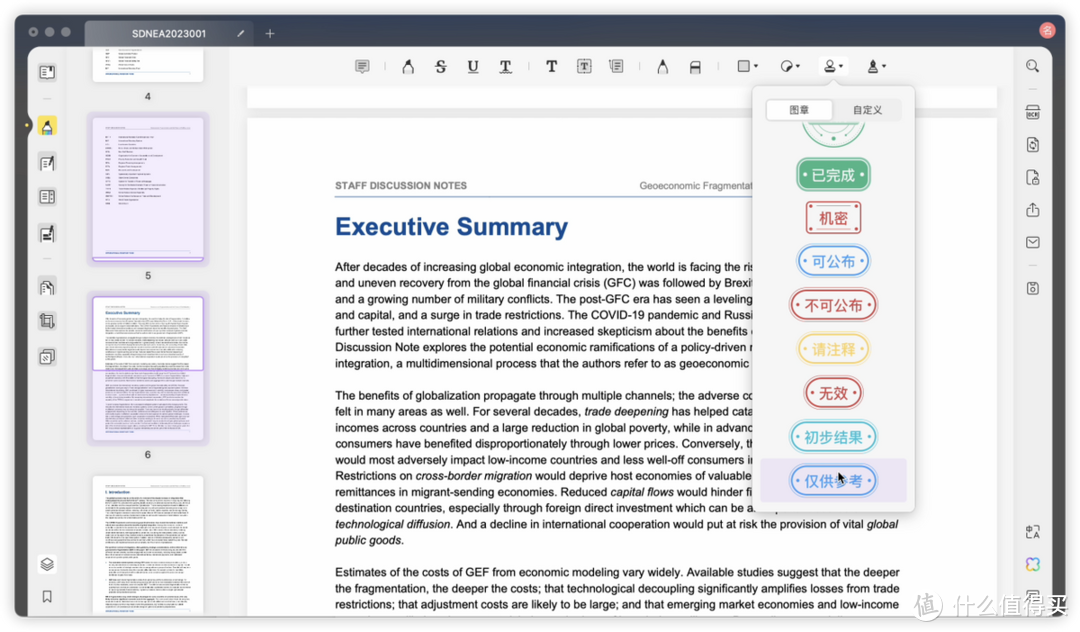
Task: Click the share/export icon in right sidebar
Action: [x=1032, y=210]
